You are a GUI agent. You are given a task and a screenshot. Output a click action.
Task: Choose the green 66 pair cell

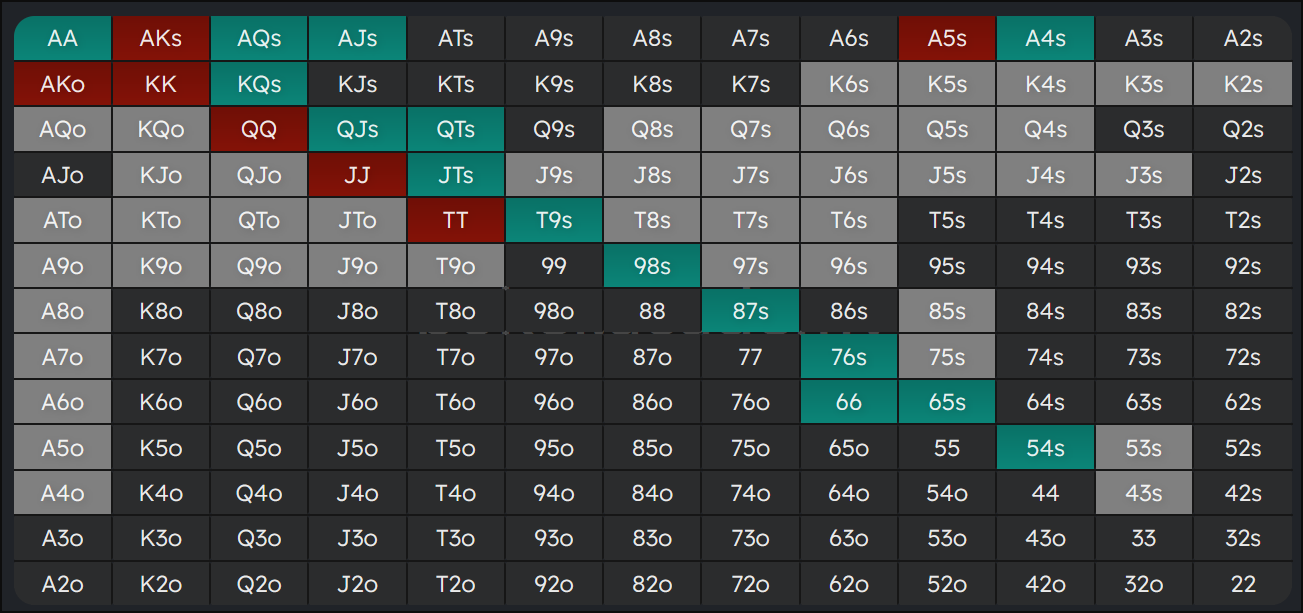pyautogui.click(x=849, y=402)
